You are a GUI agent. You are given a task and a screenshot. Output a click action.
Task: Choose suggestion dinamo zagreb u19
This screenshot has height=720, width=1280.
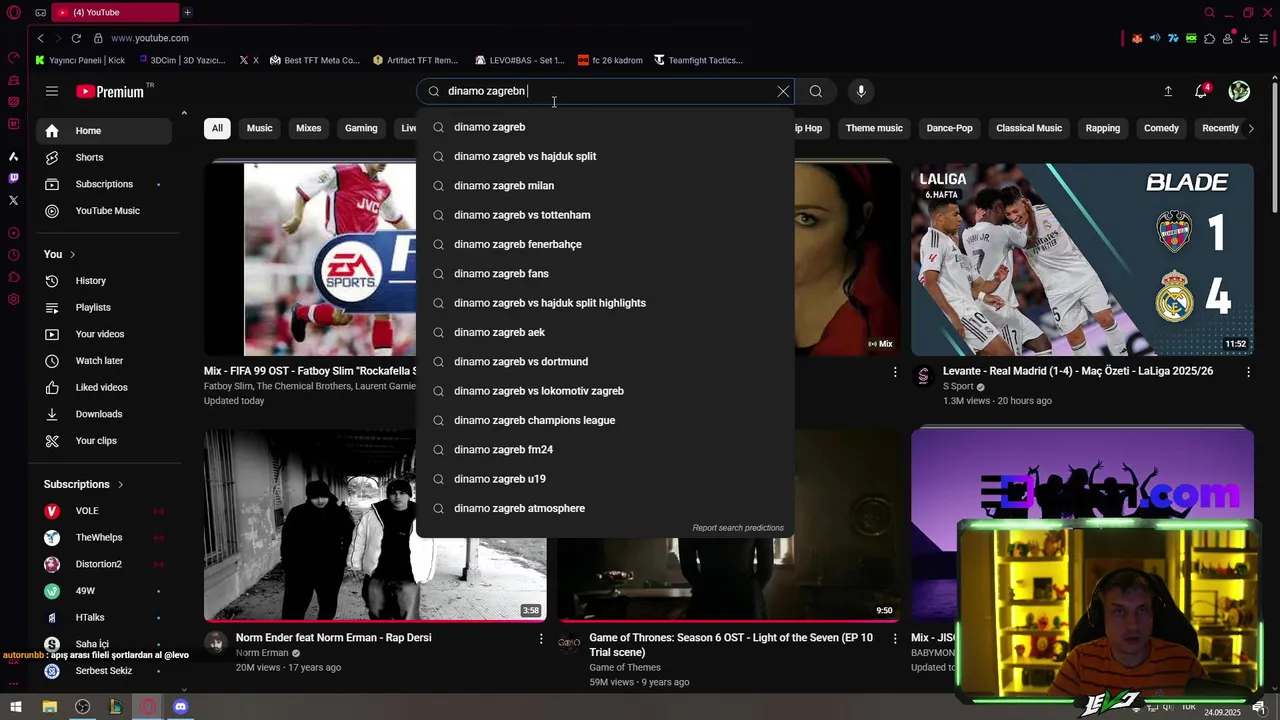[x=605, y=479]
